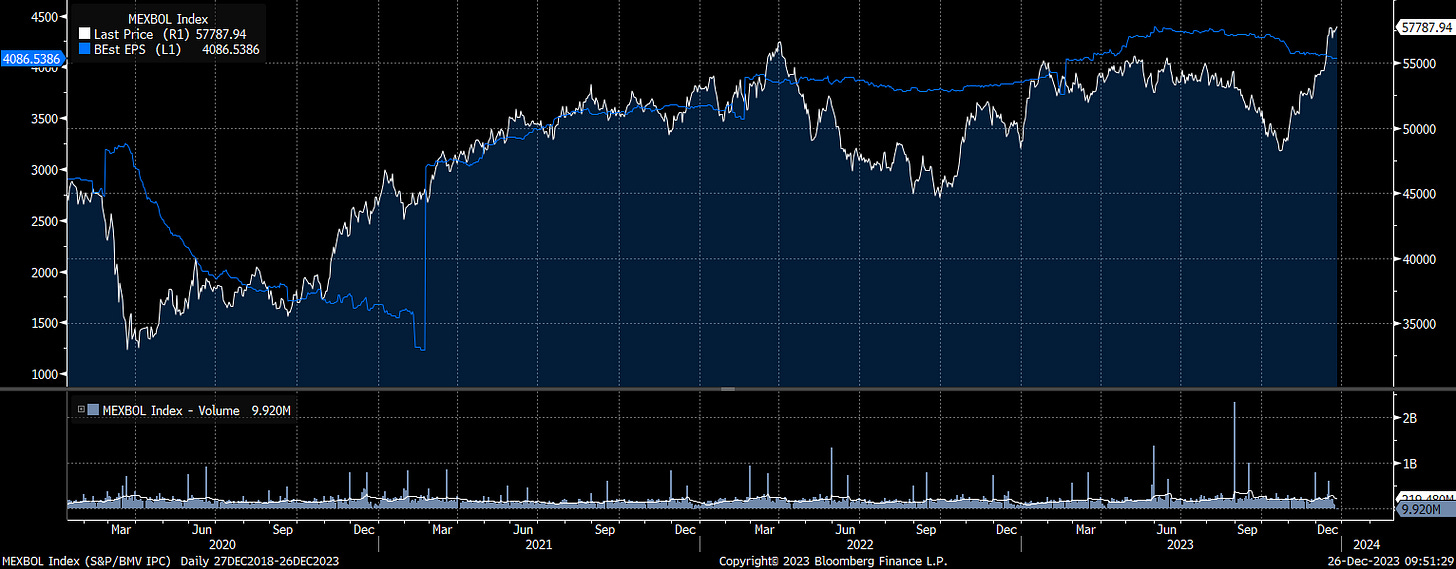Expand the MEXBOL Index Volume legend box
The image size is (1456, 569).
pos(81,410)
